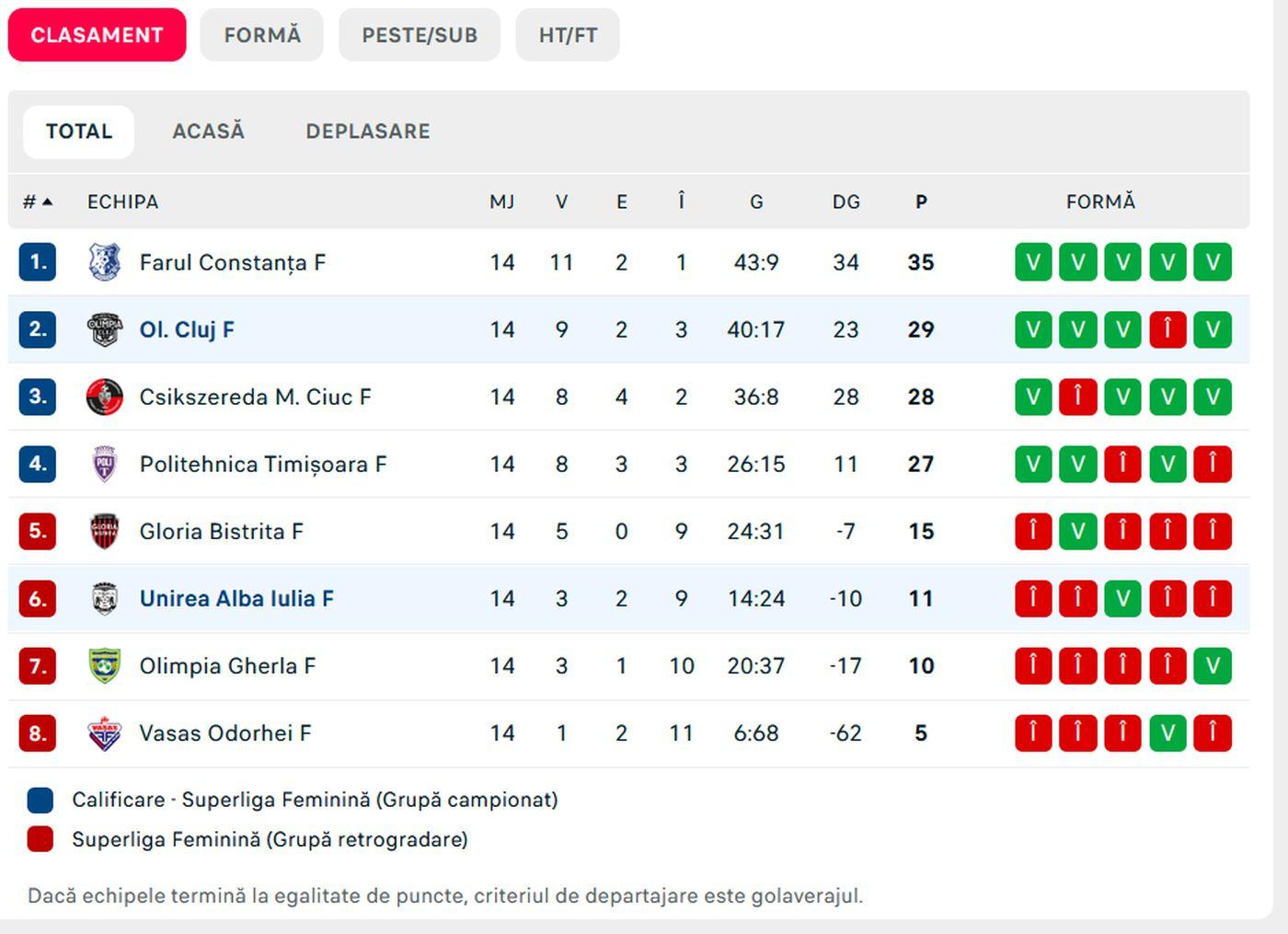Select the Unirea Alba Iulia F logo
The image size is (1288, 934).
(x=104, y=598)
